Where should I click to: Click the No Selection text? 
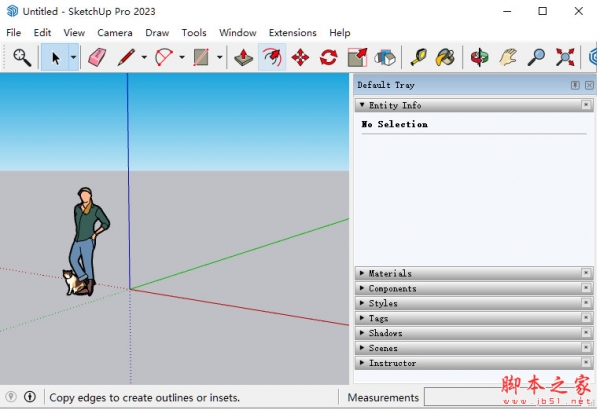pos(395,124)
